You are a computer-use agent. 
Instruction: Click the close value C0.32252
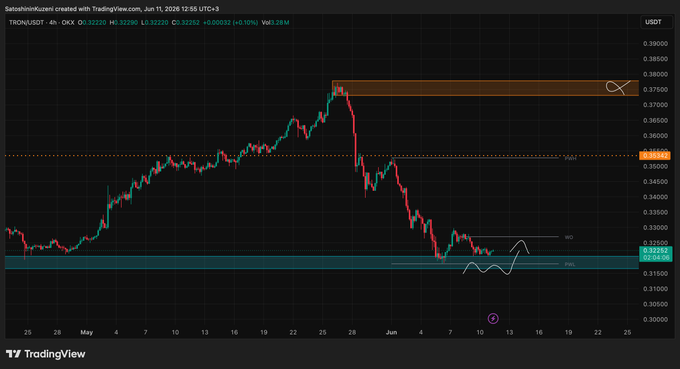pos(186,23)
